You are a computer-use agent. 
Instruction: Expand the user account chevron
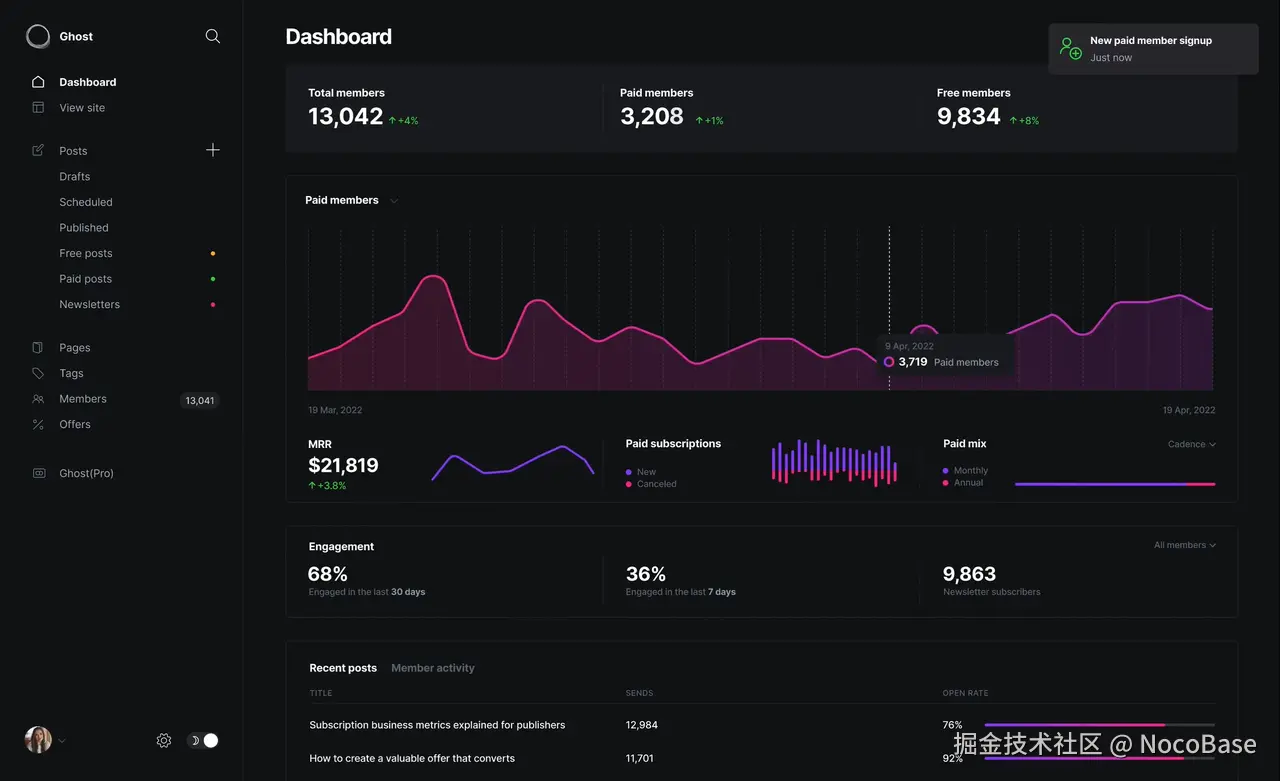pos(62,741)
